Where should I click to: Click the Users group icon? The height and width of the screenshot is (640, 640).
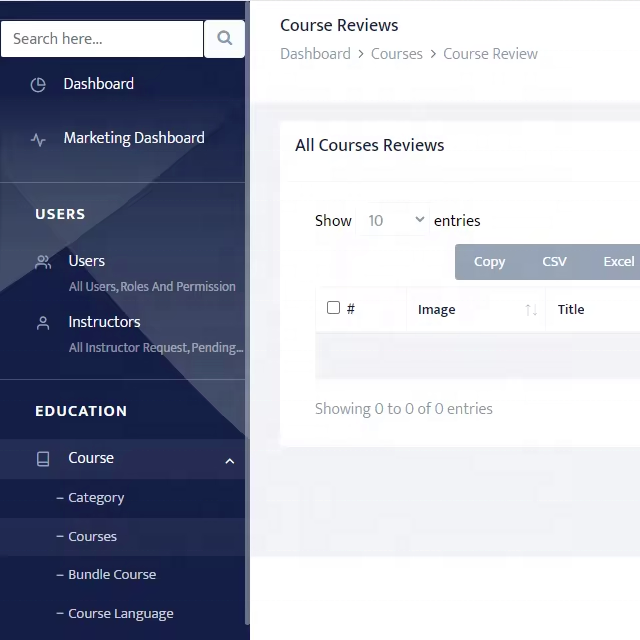click(43, 262)
